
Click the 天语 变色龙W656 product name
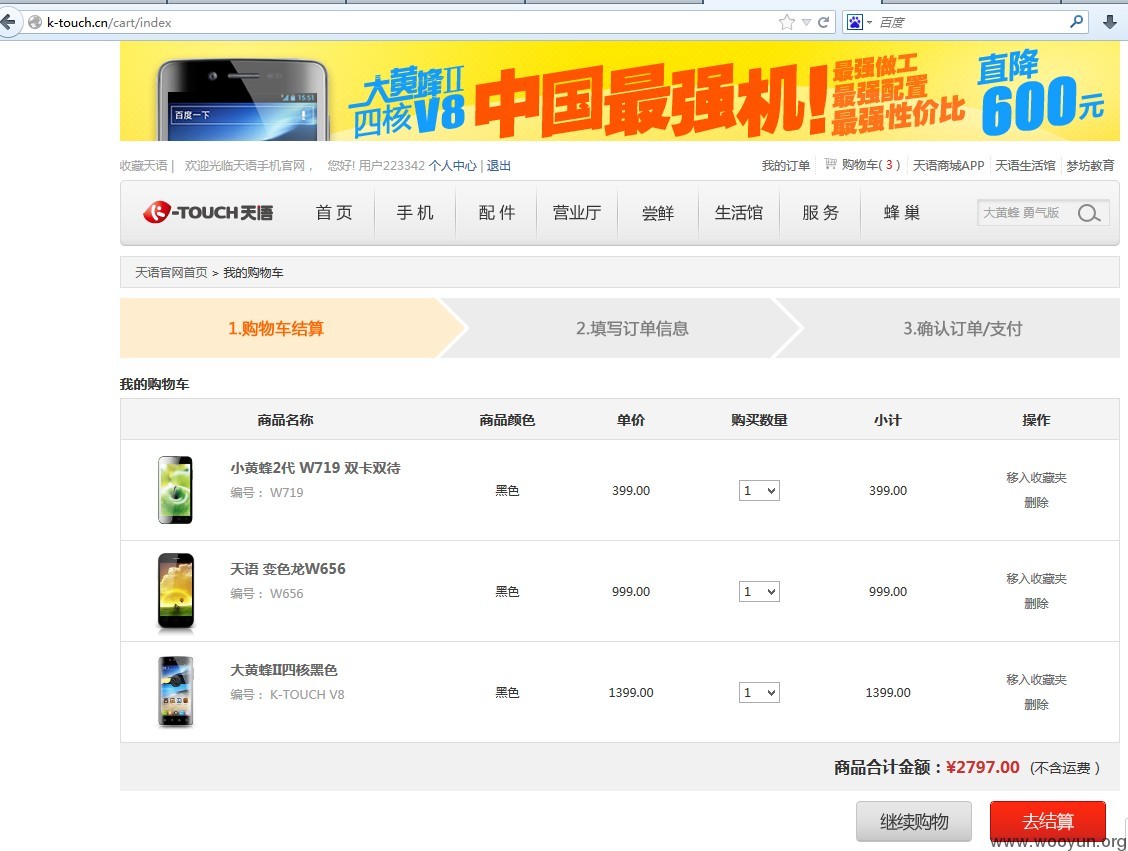[x=288, y=568]
